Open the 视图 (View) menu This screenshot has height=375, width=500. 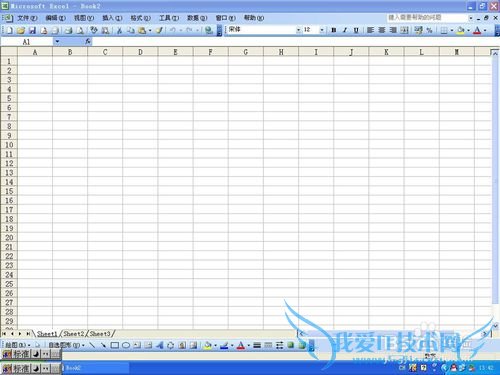[84, 18]
